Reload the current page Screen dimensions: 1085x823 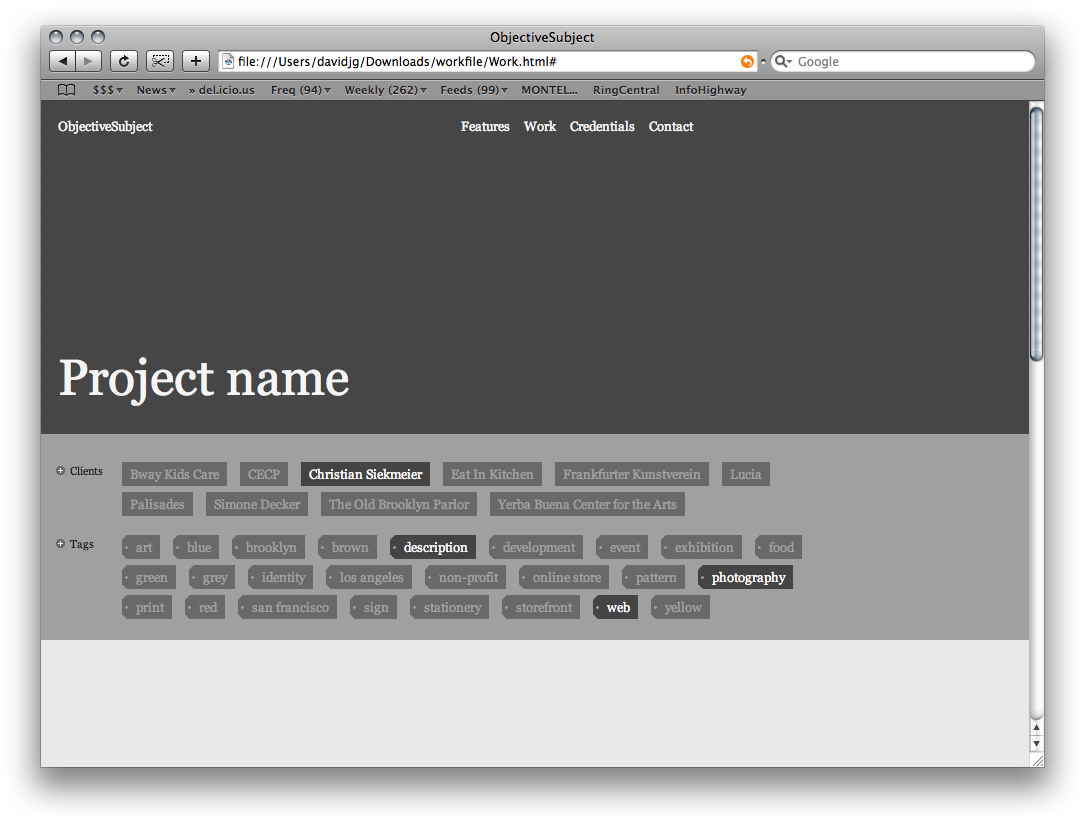pyautogui.click(x=124, y=61)
